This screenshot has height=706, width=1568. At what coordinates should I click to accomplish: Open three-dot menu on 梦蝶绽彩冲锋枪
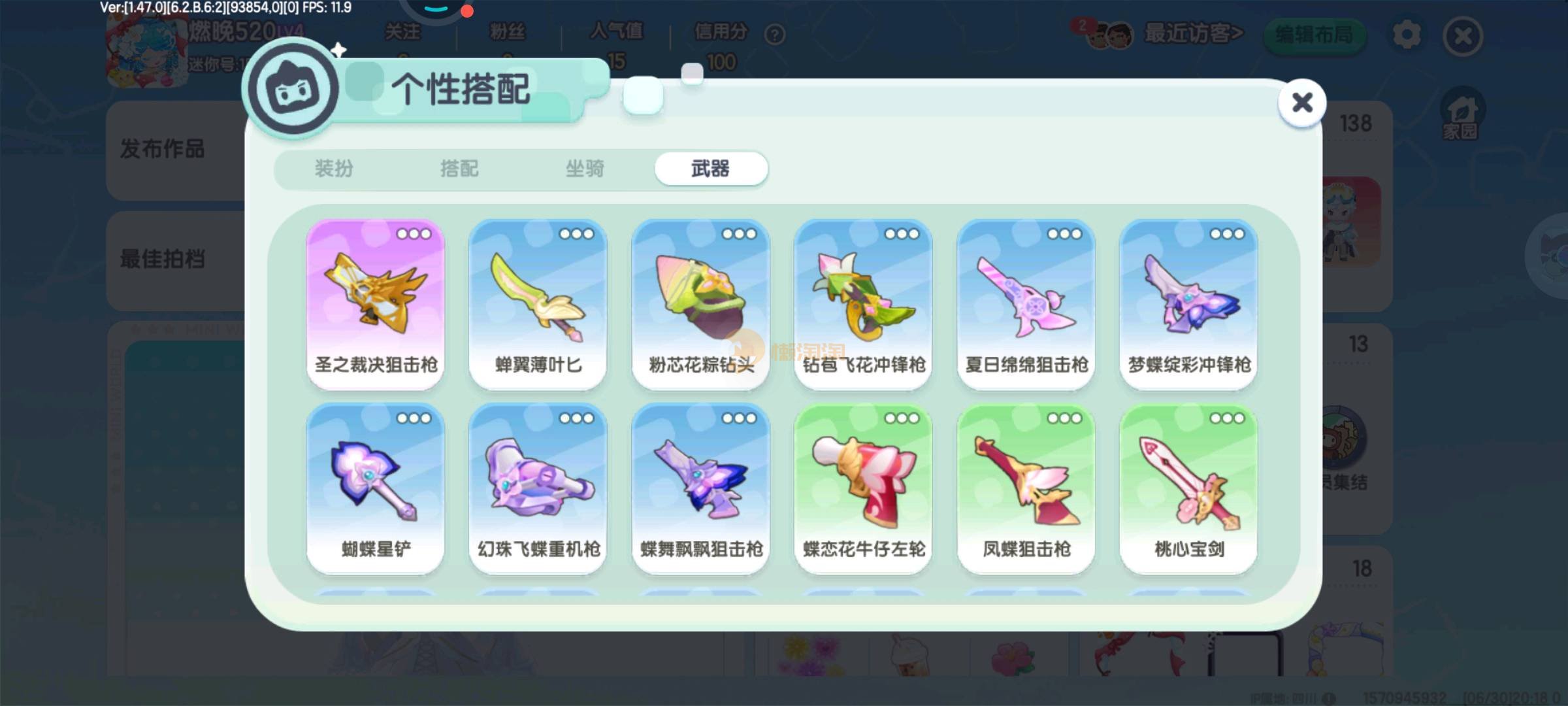pyautogui.click(x=1226, y=234)
